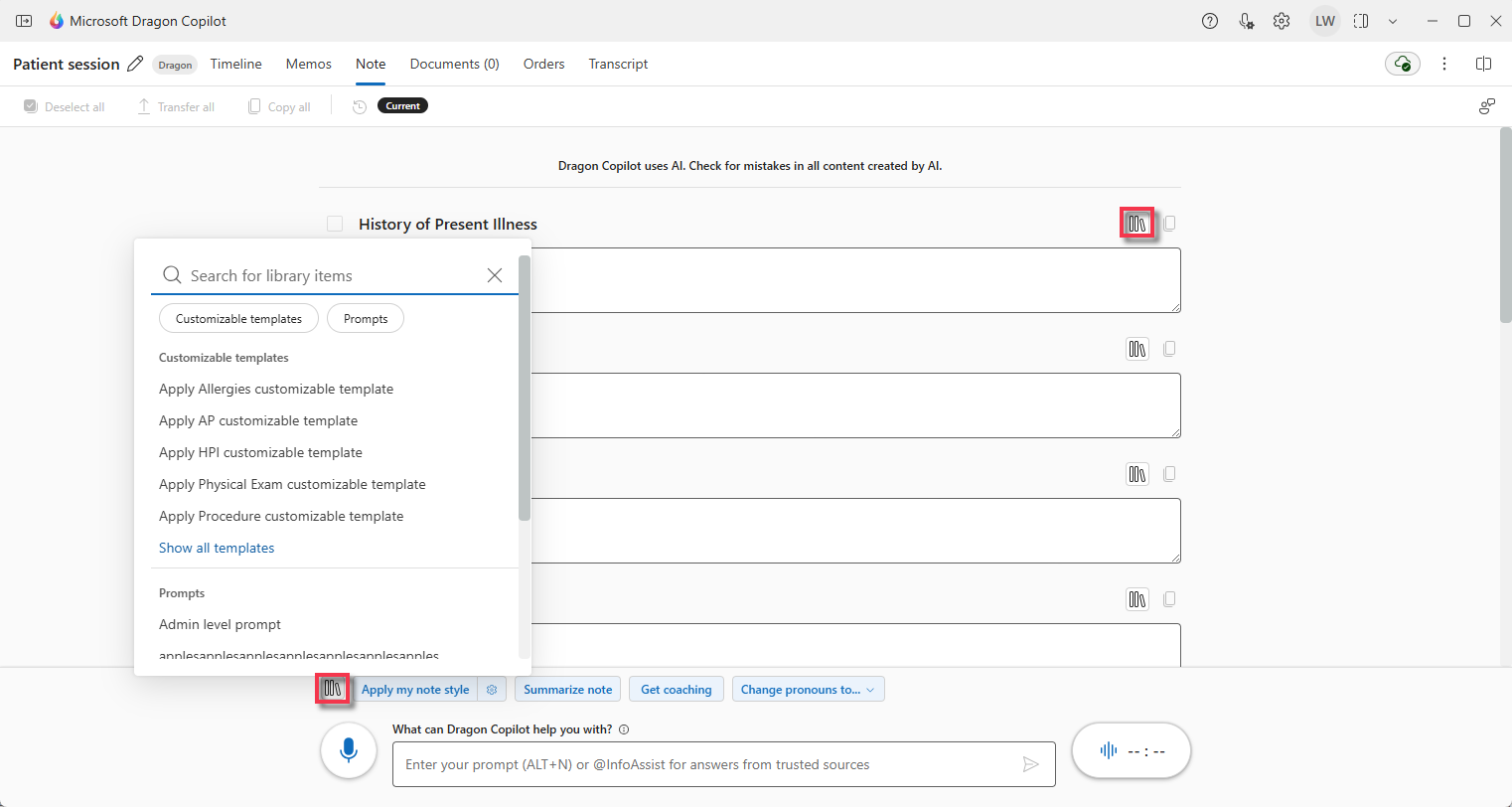Screen dimensions: 1512x807
Task: Click the Search for library items field
Action: coord(335,275)
